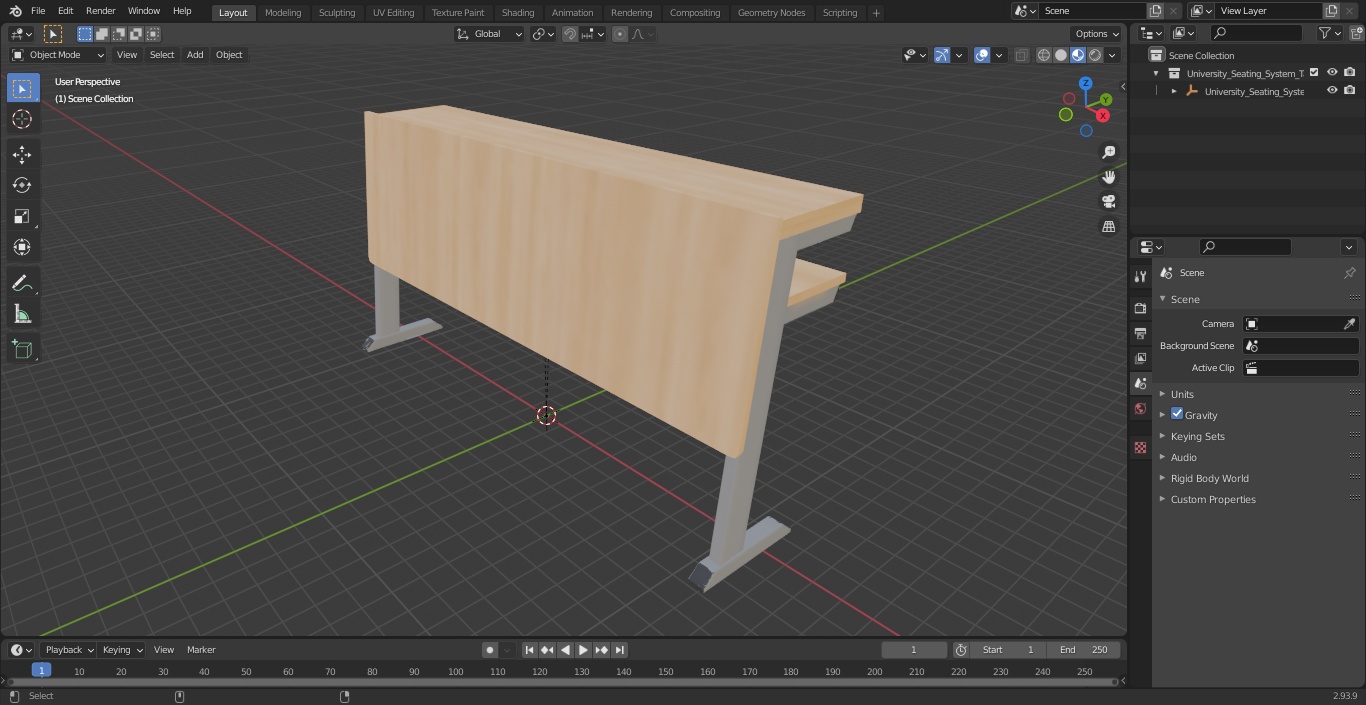The height and width of the screenshot is (705, 1366).
Task: Disable render for University_Seating_System collection
Action: pyautogui.click(x=1350, y=73)
